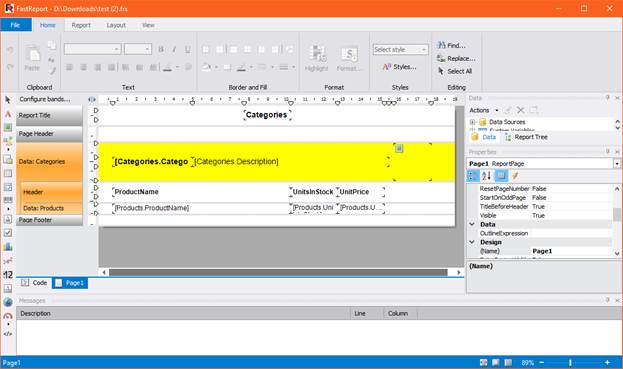Switch to the Code tab
This screenshot has width=623, height=369.
click(35, 283)
